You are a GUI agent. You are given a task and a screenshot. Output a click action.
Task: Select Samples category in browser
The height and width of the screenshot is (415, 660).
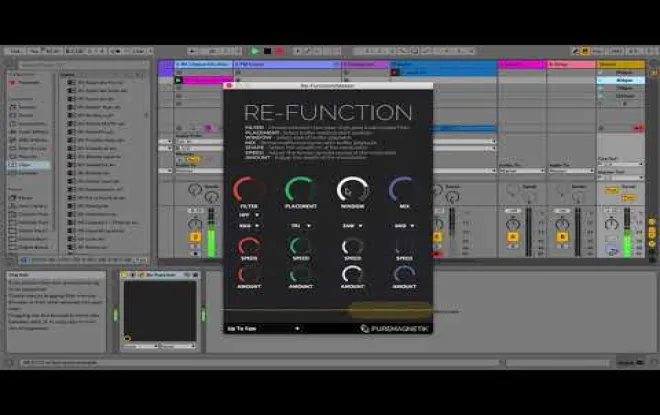pyautogui.click(x=28, y=173)
